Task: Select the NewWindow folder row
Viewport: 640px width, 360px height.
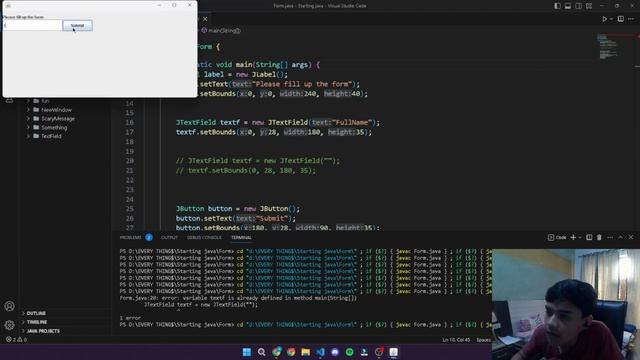Action: (x=65, y=110)
